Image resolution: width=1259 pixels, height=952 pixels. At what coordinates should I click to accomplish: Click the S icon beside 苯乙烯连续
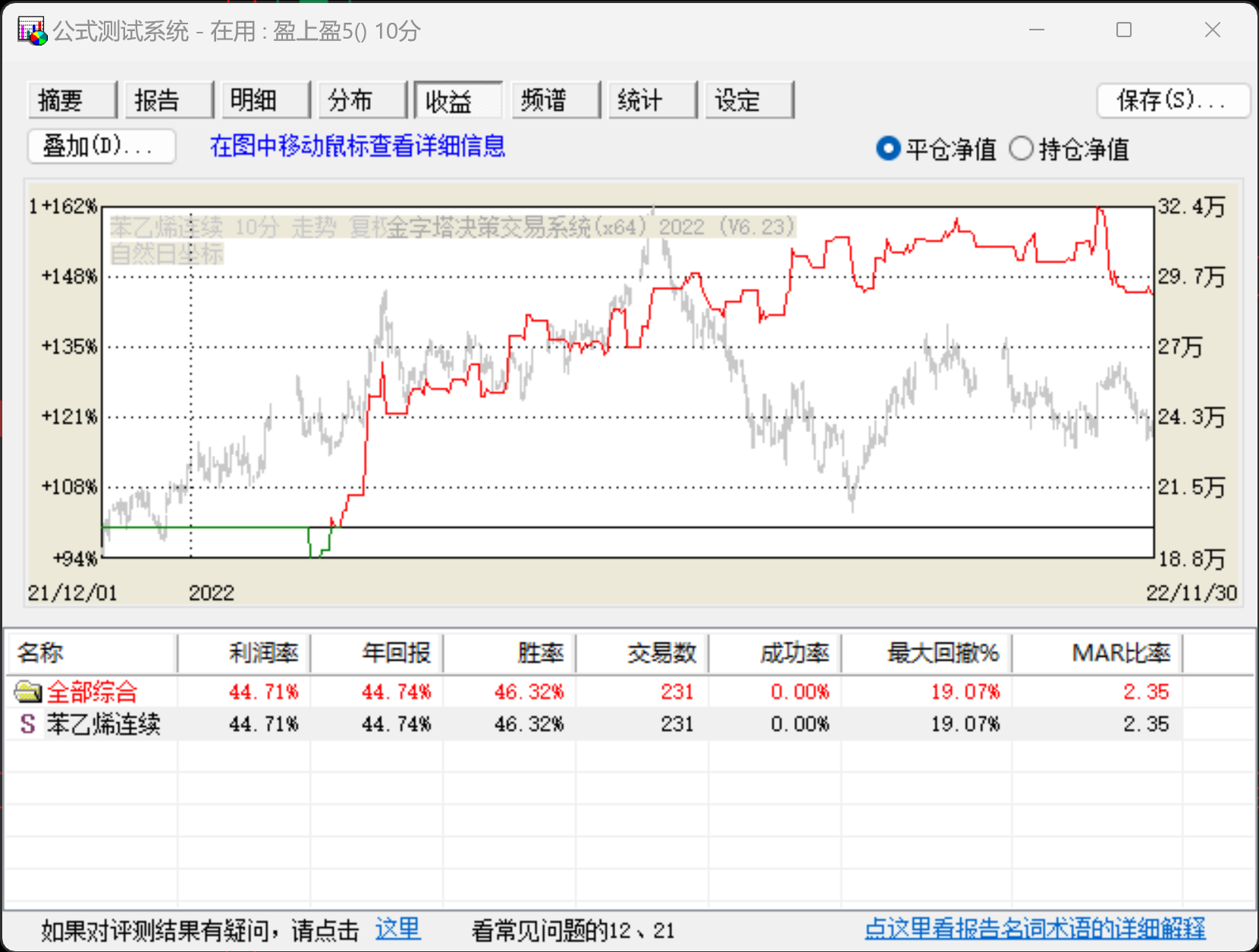point(27,724)
